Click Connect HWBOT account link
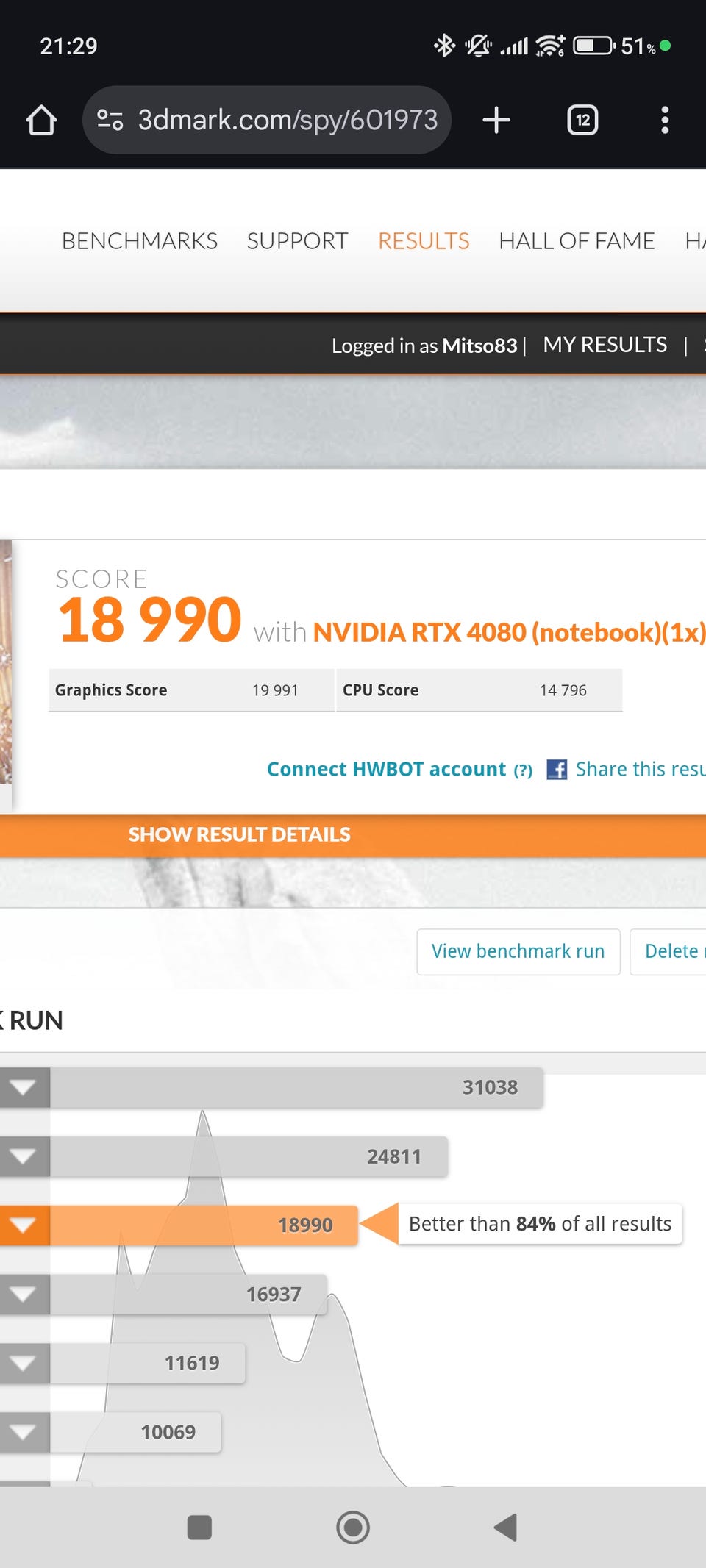 (x=387, y=769)
